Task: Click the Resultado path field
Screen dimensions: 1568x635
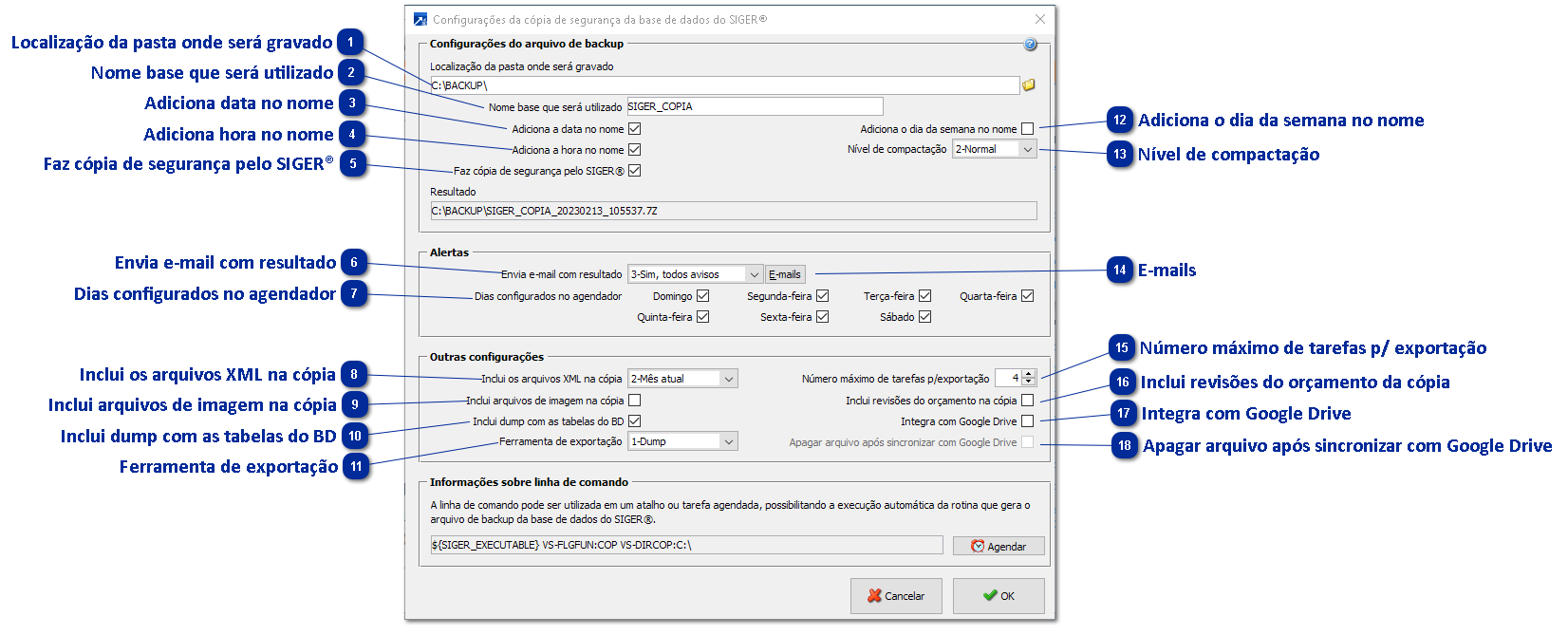Action: [x=733, y=211]
